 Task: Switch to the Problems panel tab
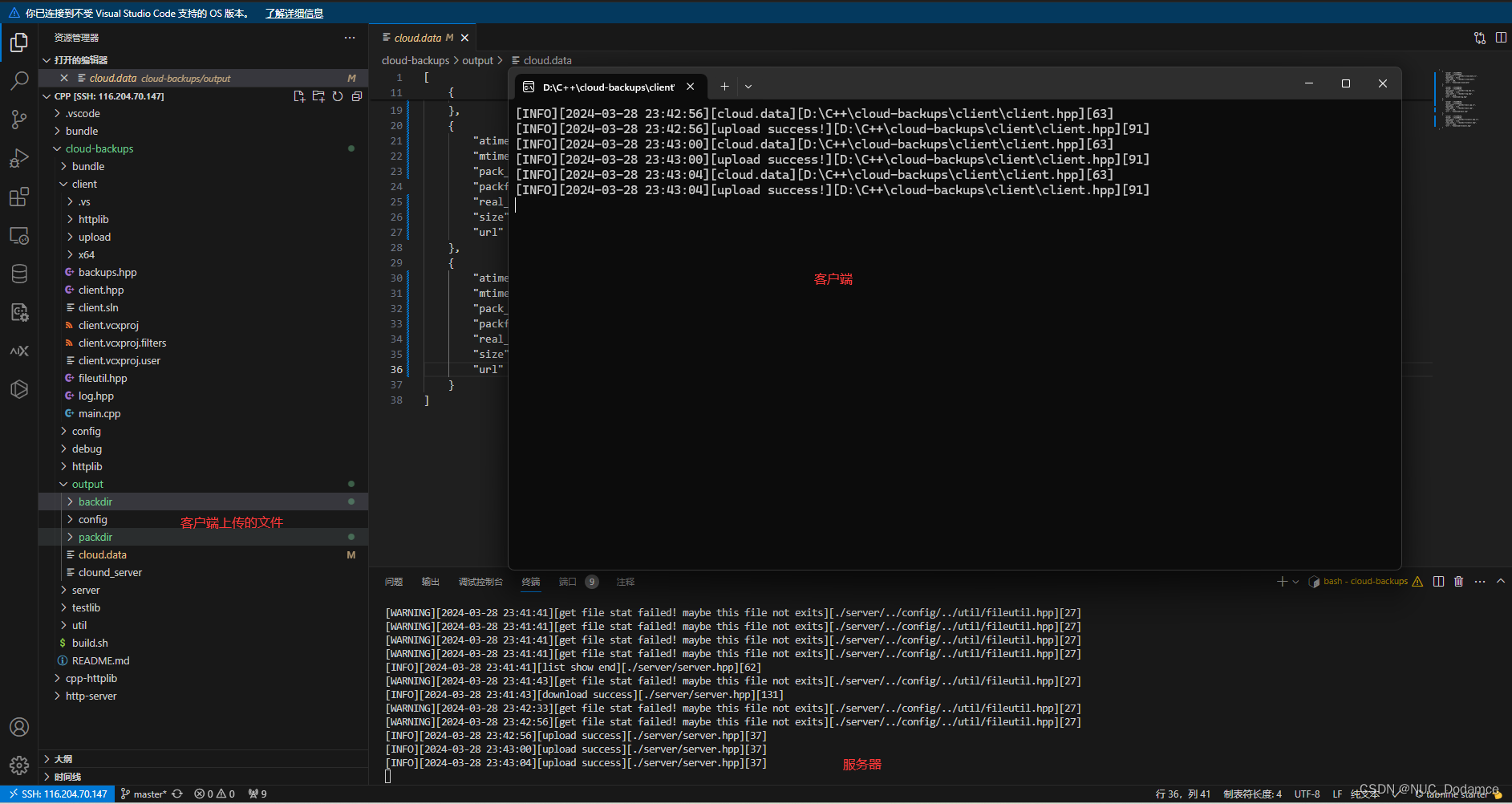pyautogui.click(x=394, y=582)
